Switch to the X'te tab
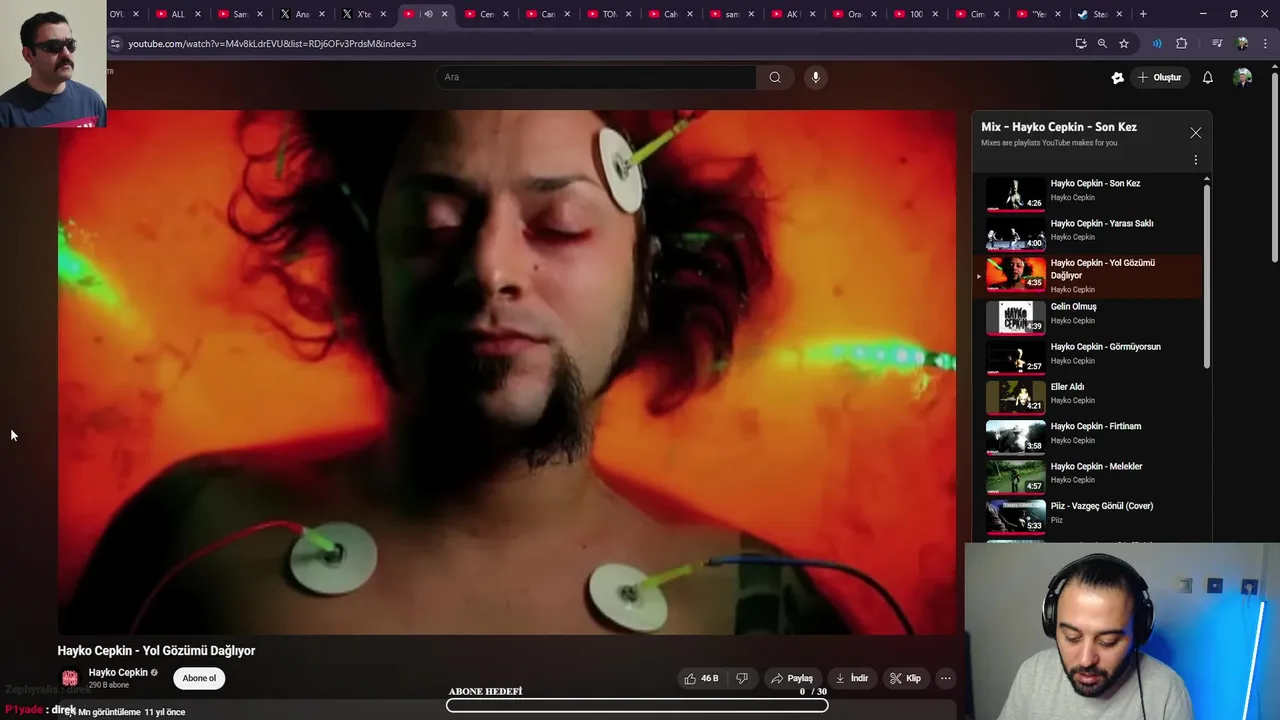Screen dimensions: 1280x720 364,14
